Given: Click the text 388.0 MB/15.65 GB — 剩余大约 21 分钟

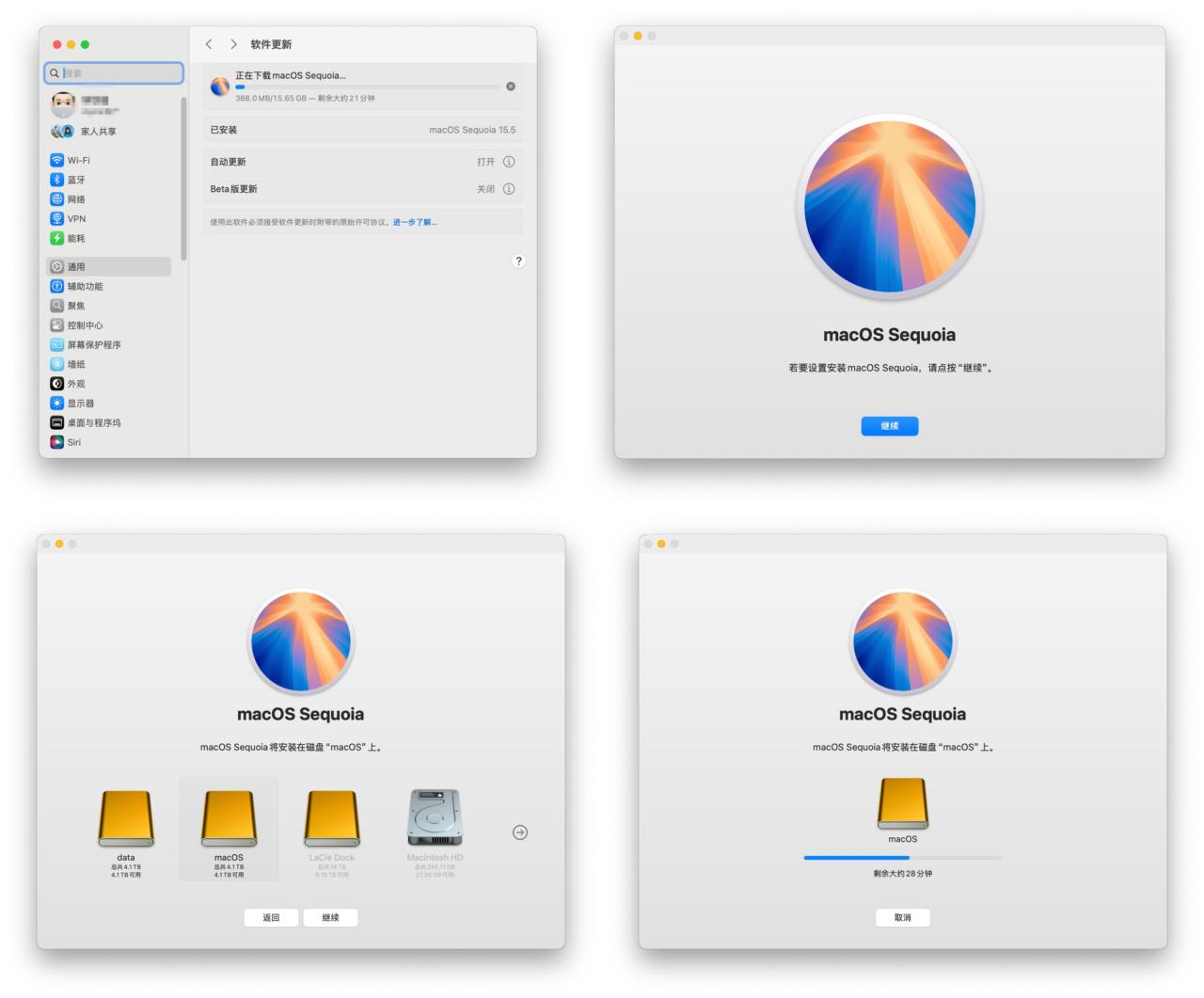Looking at the screenshot, I should [x=305, y=98].
